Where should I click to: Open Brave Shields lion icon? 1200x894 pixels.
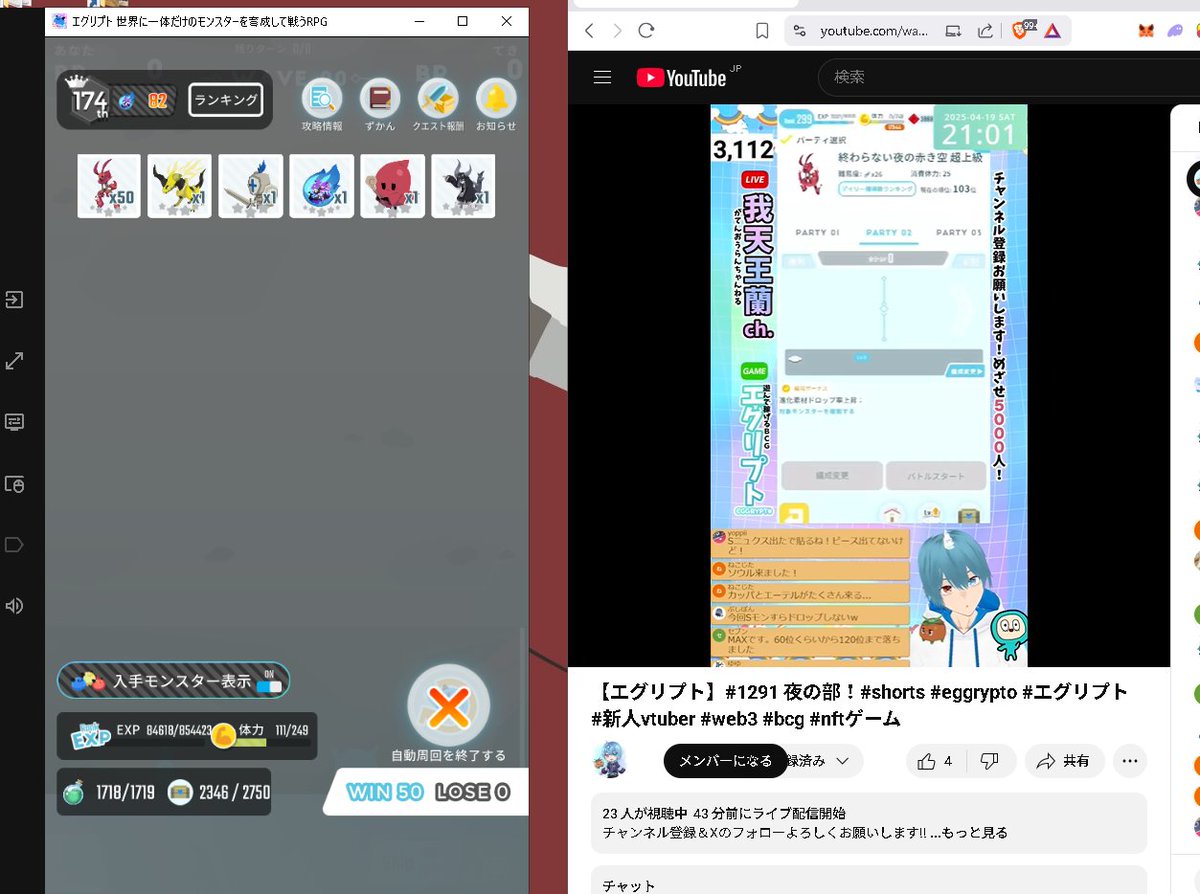coord(1022,30)
